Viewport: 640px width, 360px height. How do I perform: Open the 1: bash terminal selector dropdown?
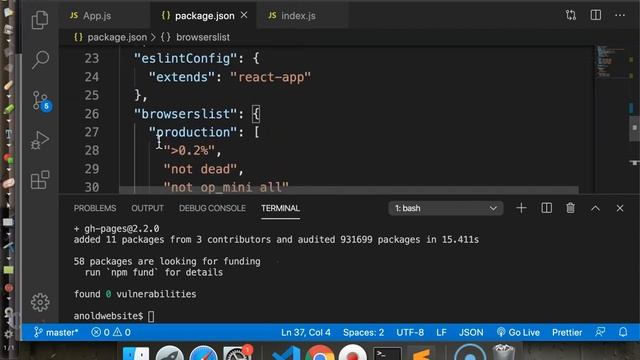445,208
